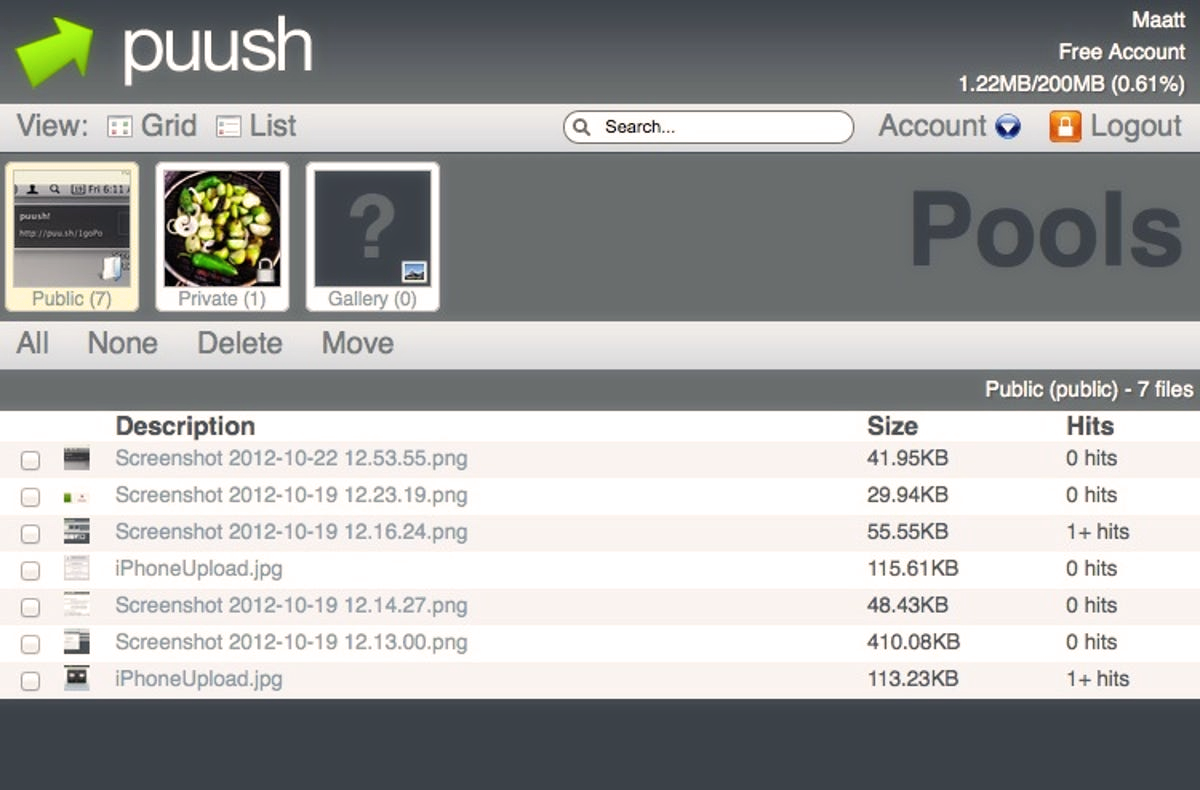
Task: Open the Public (7) pool thumbnail
Action: point(72,237)
